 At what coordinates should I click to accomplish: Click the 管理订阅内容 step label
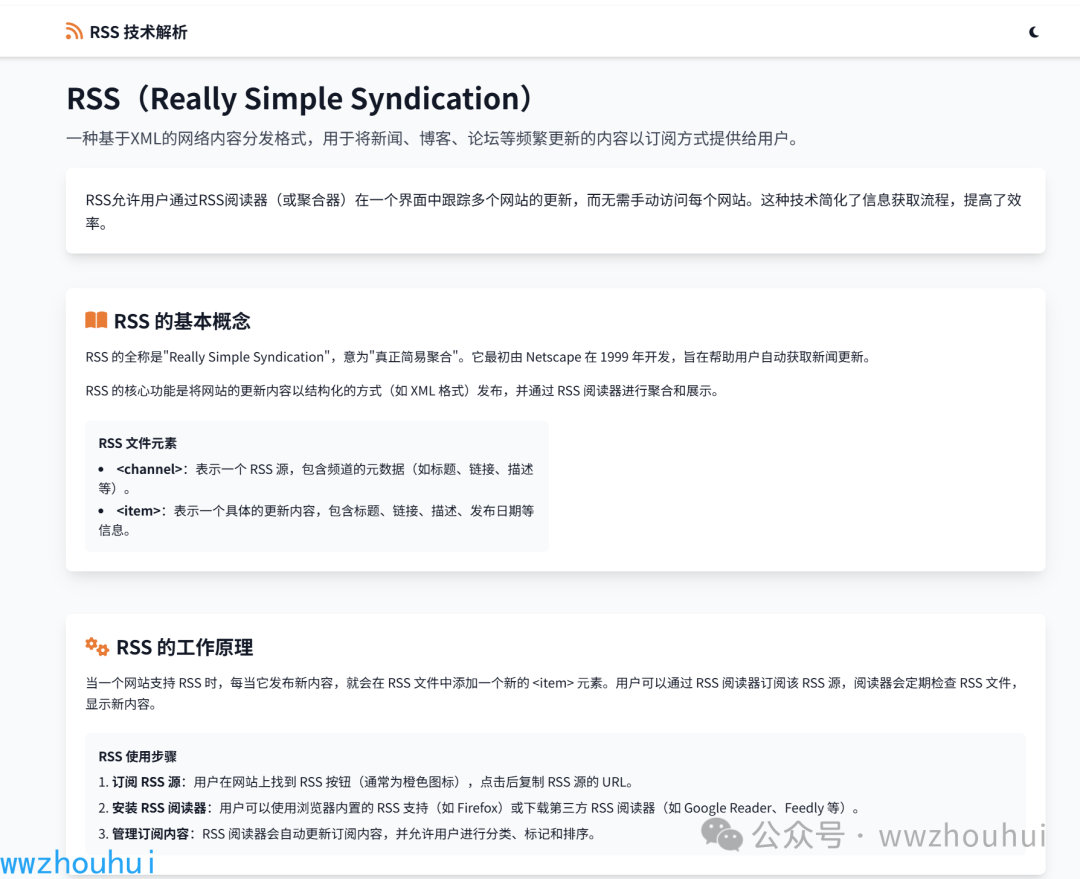[x=150, y=833]
